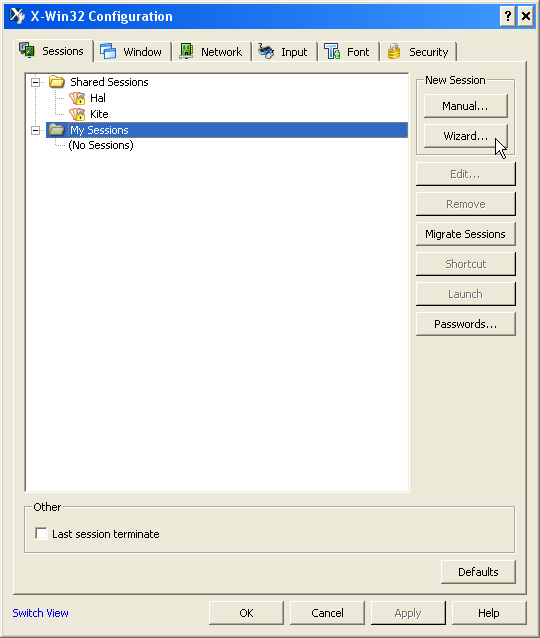540x638 pixels.
Task: Click the Input tab joystick icon
Action: pyautogui.click(x=266, y=51)
